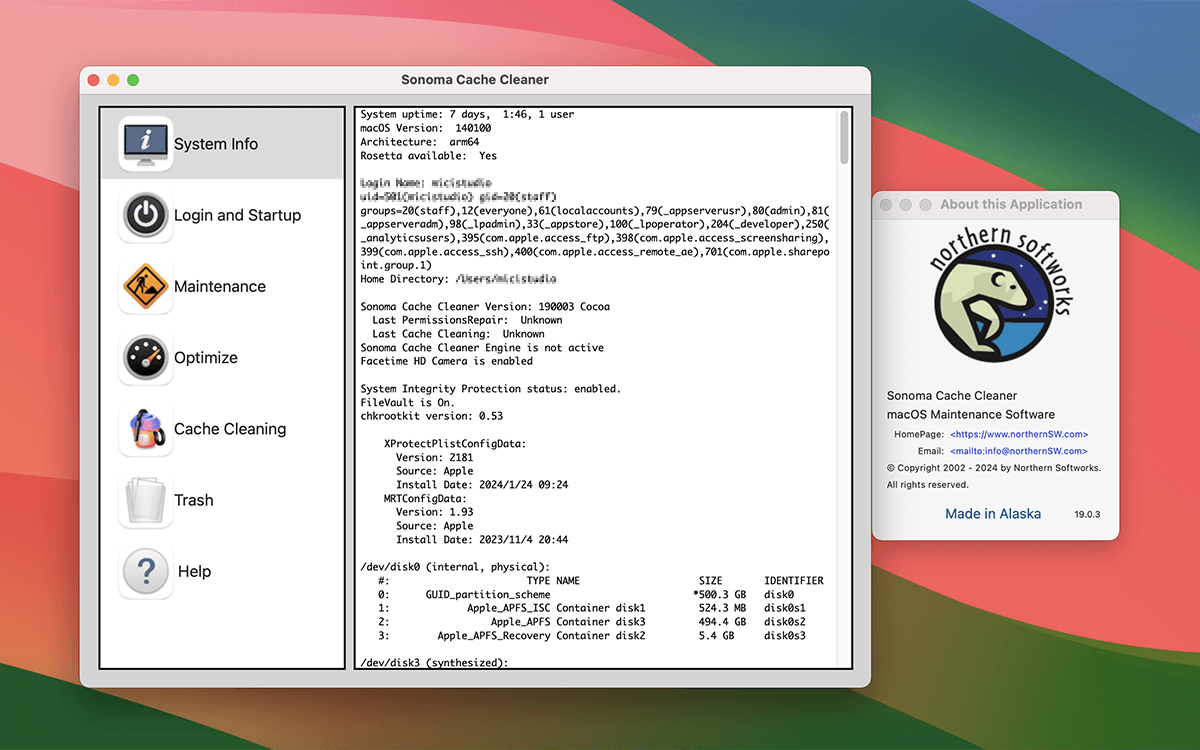Click the Made in Alaska text
The image size is (1200, 750).
coord(993,514)
